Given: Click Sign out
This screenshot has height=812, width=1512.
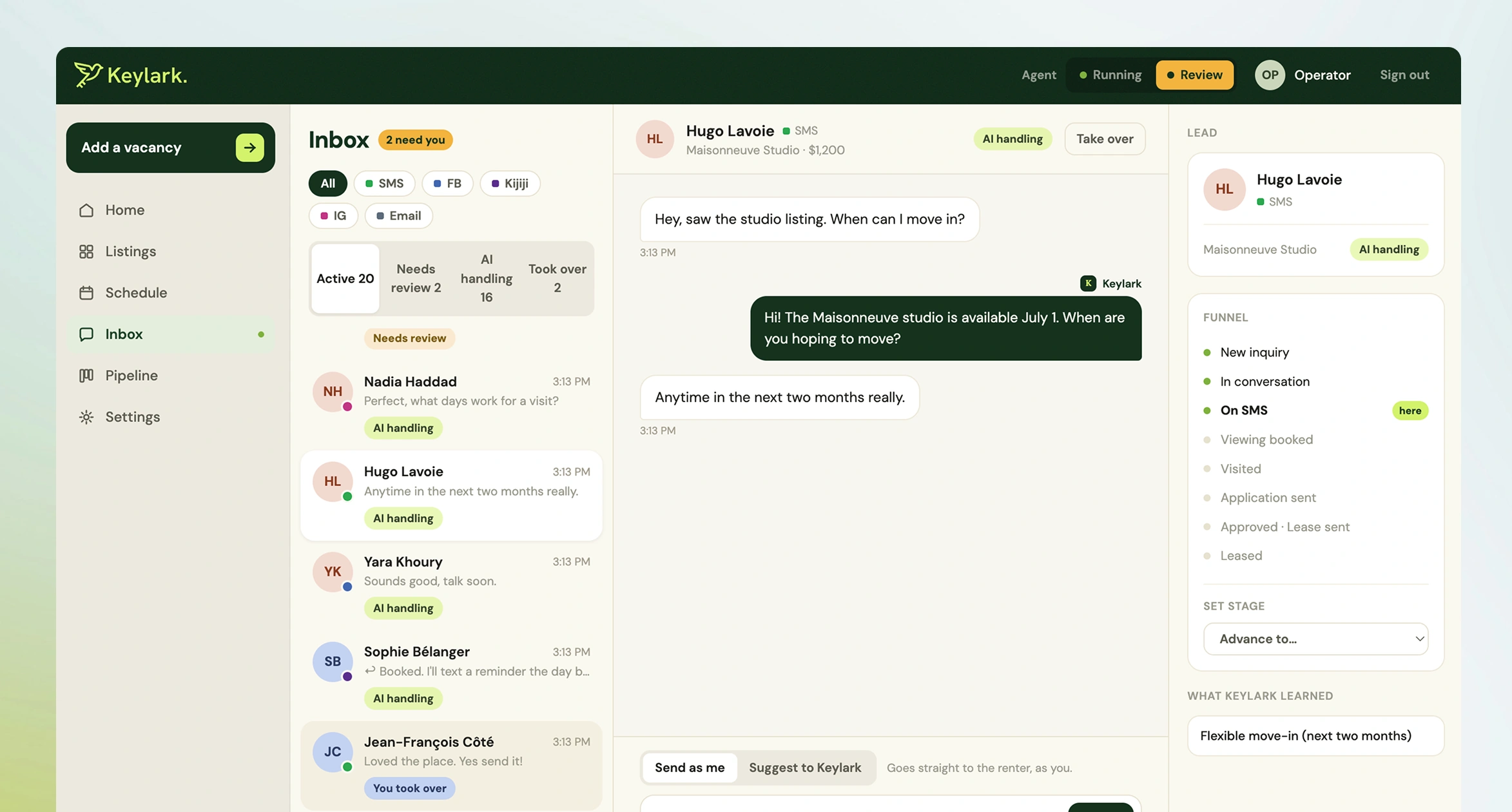Looking at the screenshot, I should (1404, 75).
